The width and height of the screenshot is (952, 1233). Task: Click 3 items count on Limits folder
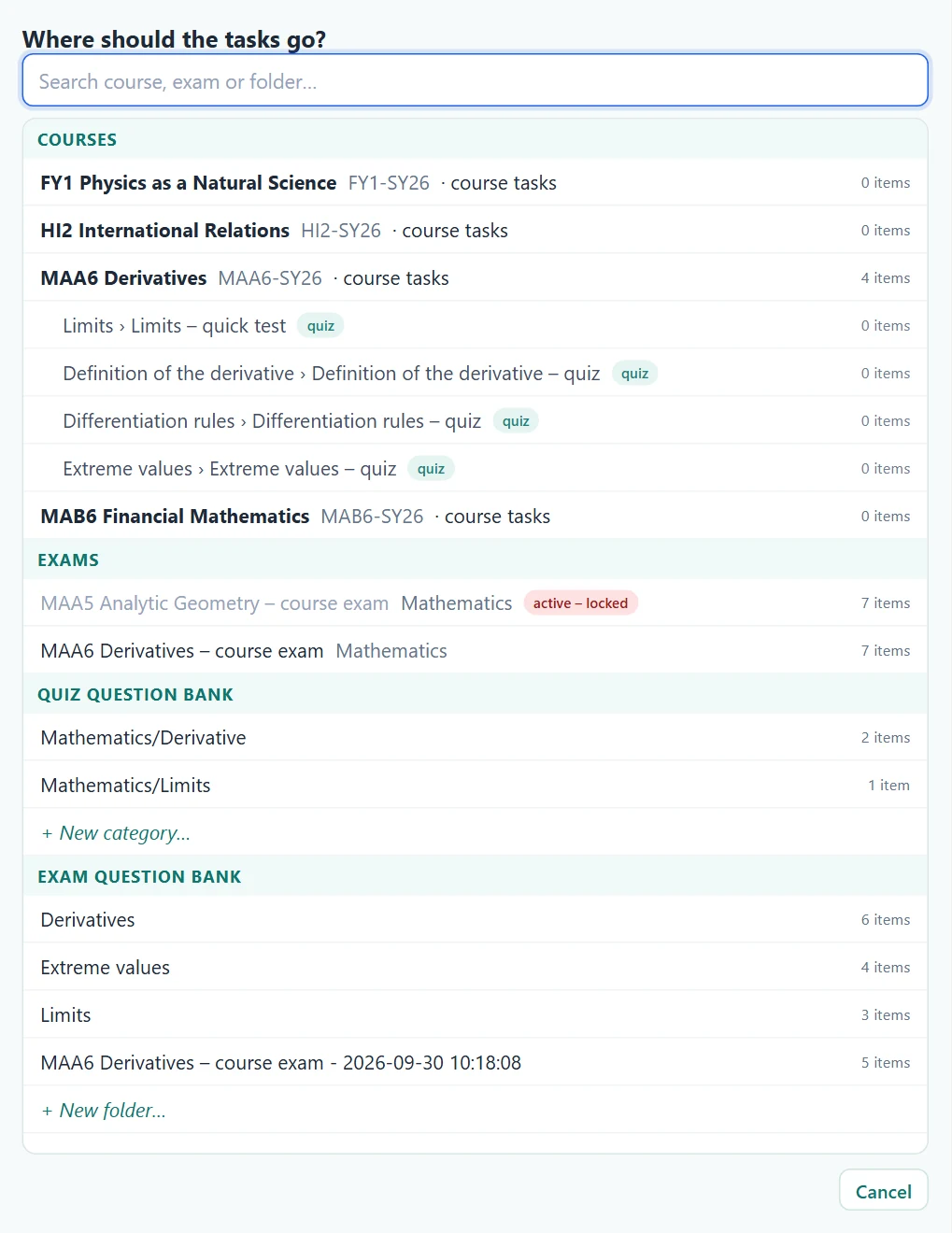[x=886, y=1015]
